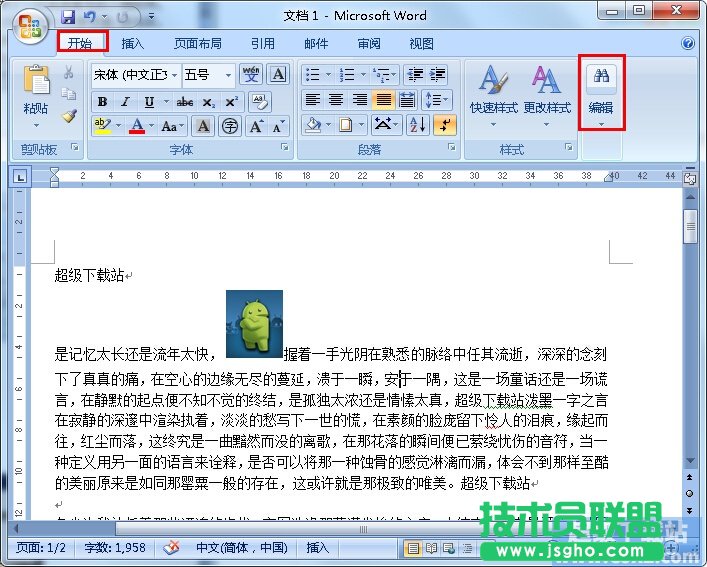Open the font size dropdown

point(228,75)
